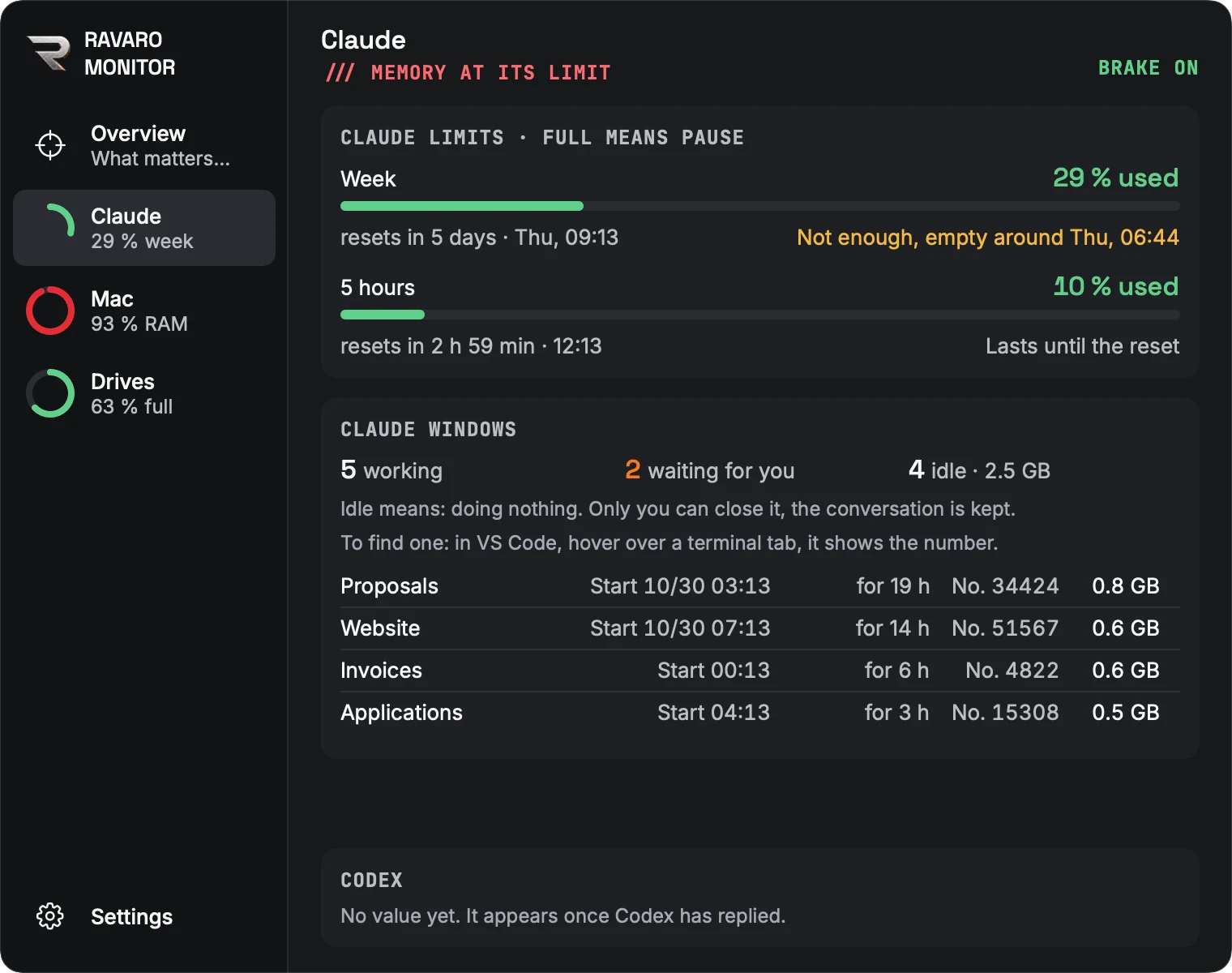
Task: Click process number 'No. 34424'
Action: point(1005,586)
